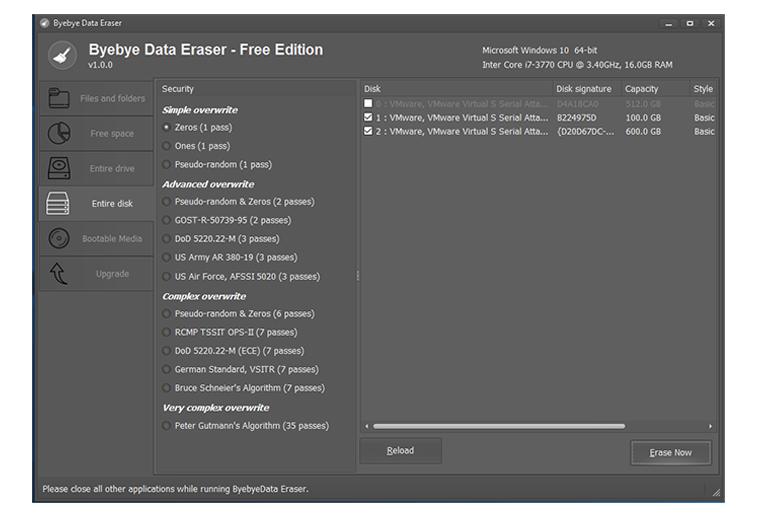Select the Entire disk section
Screen dimensions: 761x519
click(96, 203)
